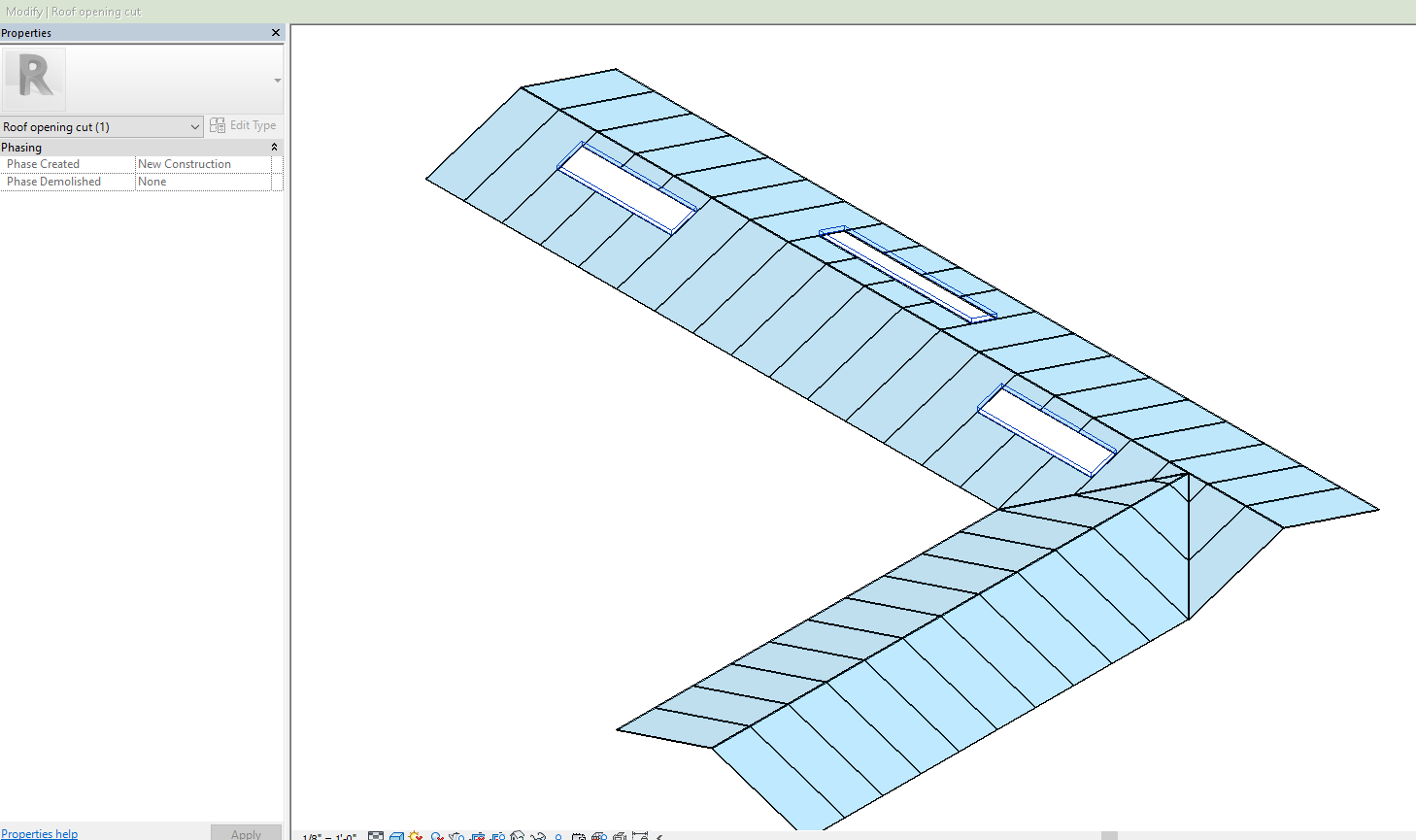Image resolution: width=1416 pixels, height=840 pixels.
Task: Reveal hidden elements with the lightbulb icon
Action: coord(557,834)
